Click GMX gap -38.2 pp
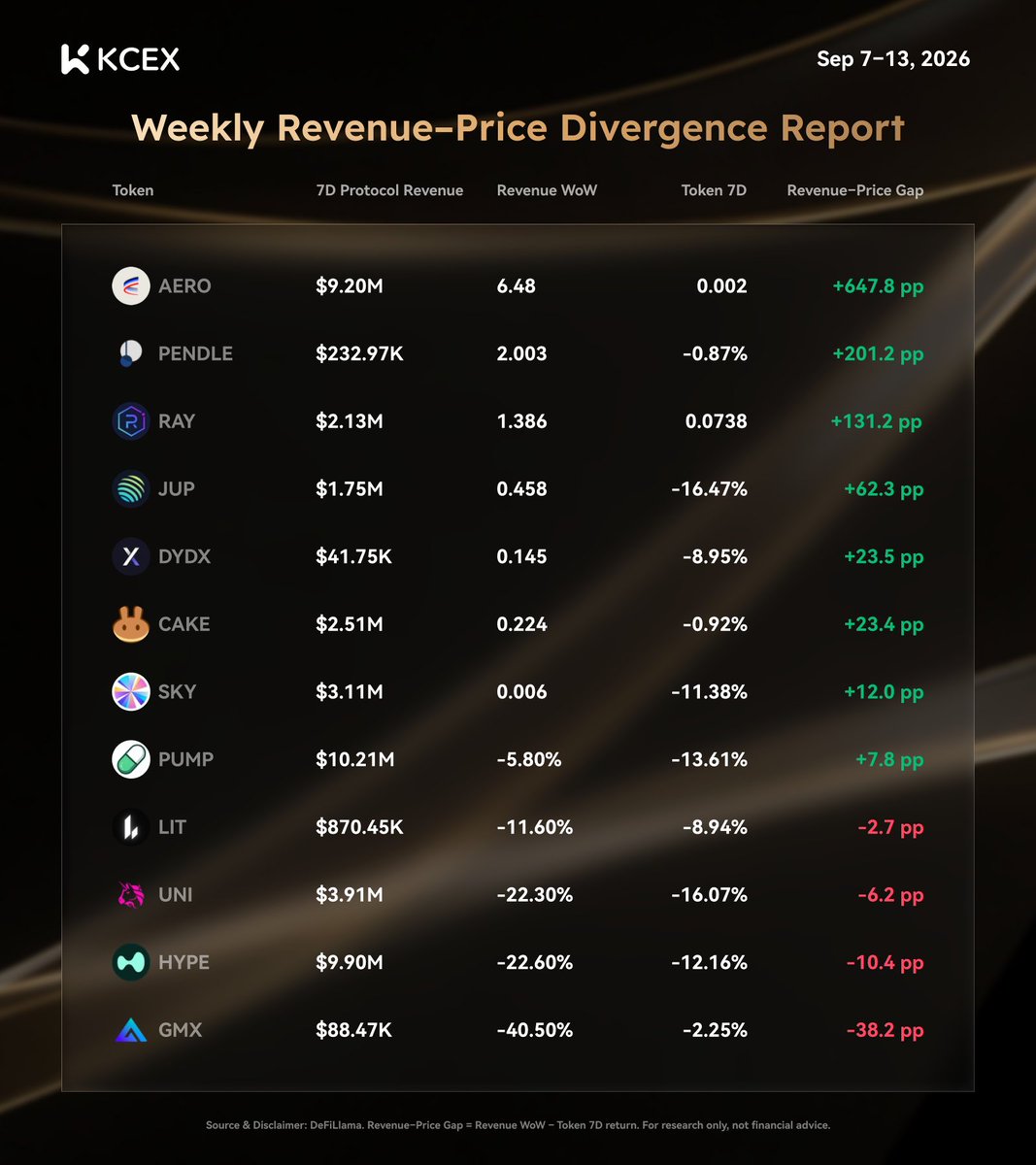This screenshot has width=1036, height=1165. tap(886, 1030)
